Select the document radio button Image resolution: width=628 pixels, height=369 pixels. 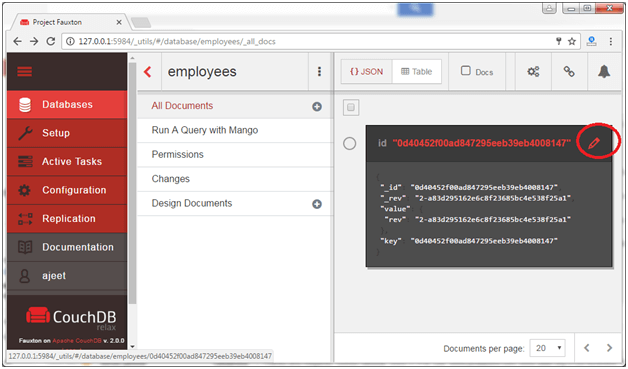click(349, 143)
